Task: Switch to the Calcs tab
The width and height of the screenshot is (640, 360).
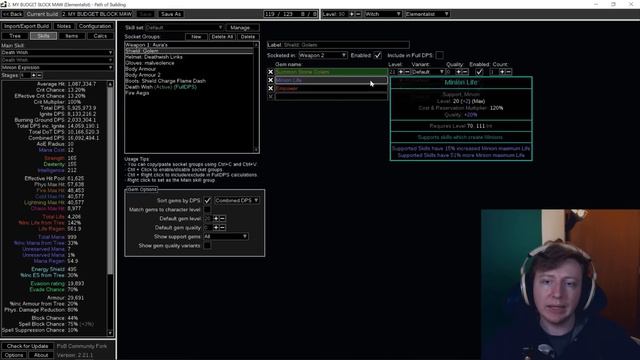Action: click(x=100, y=36)
